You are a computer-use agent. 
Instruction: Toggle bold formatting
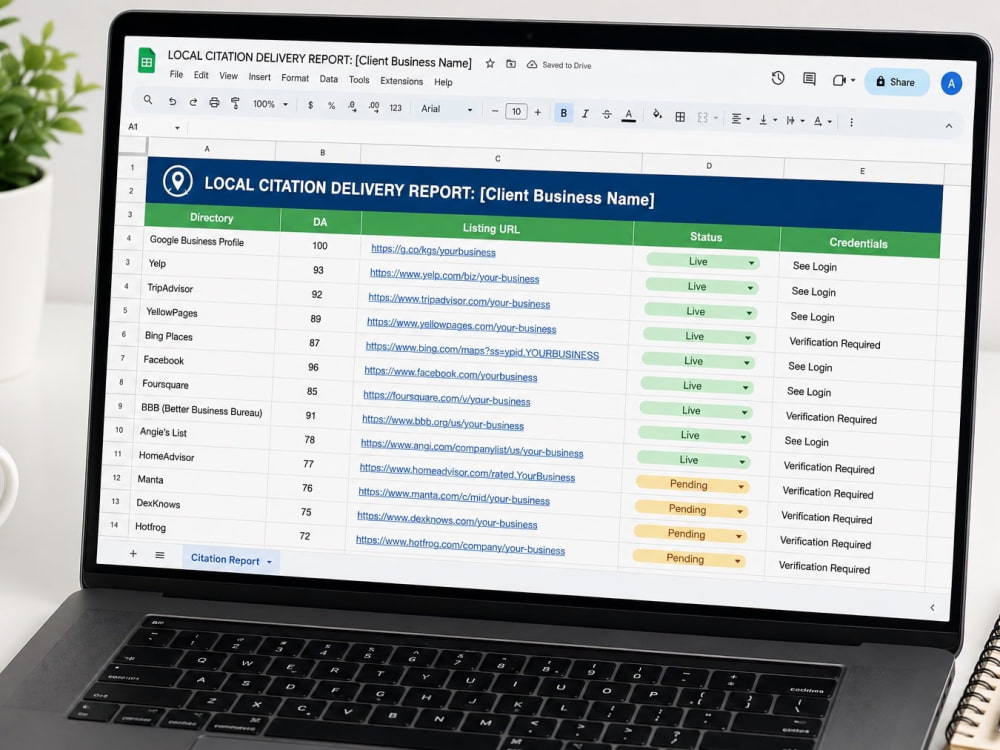pyautogui.click(x=563, y=113)
